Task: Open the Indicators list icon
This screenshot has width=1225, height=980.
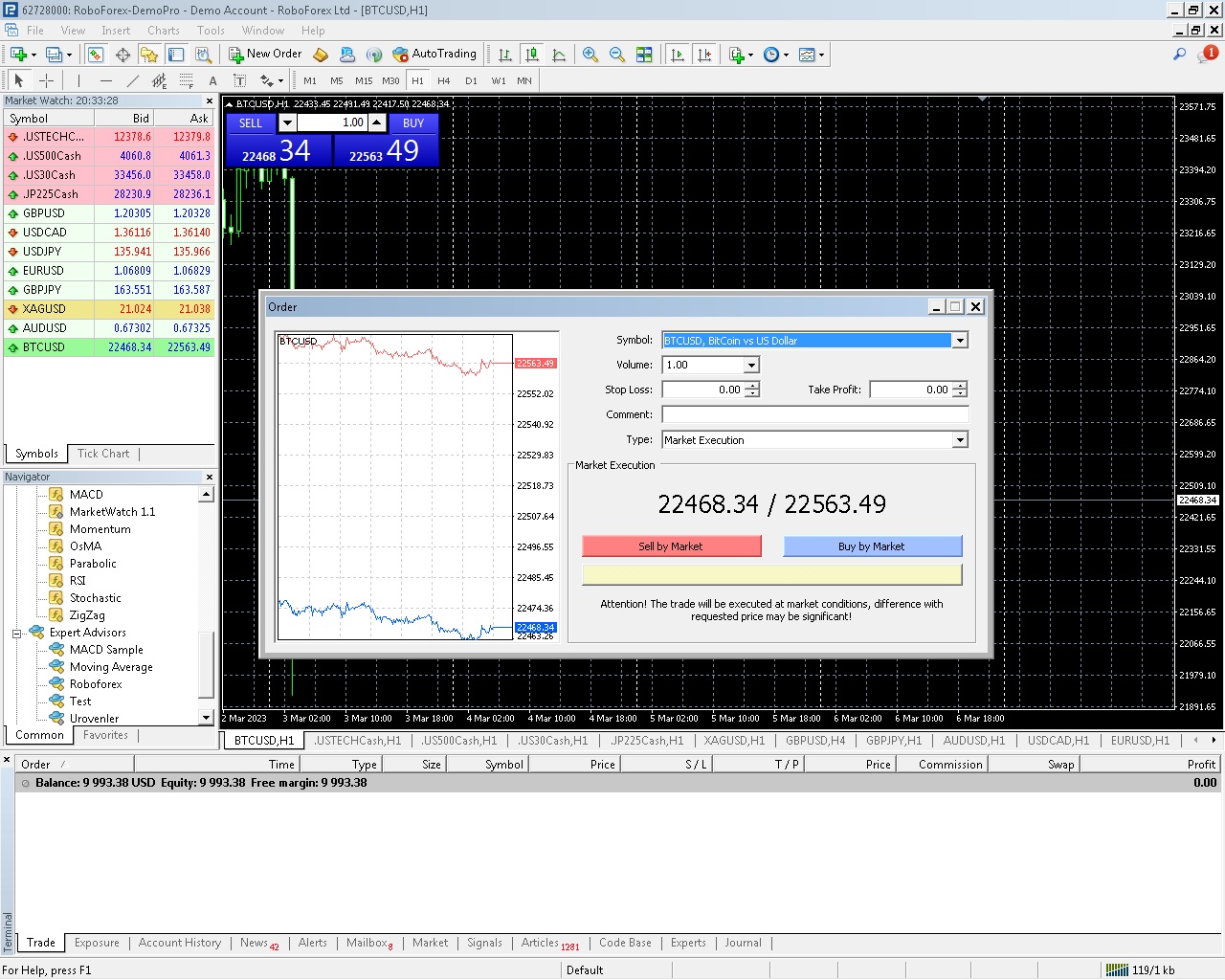Action: pos(735,55)
